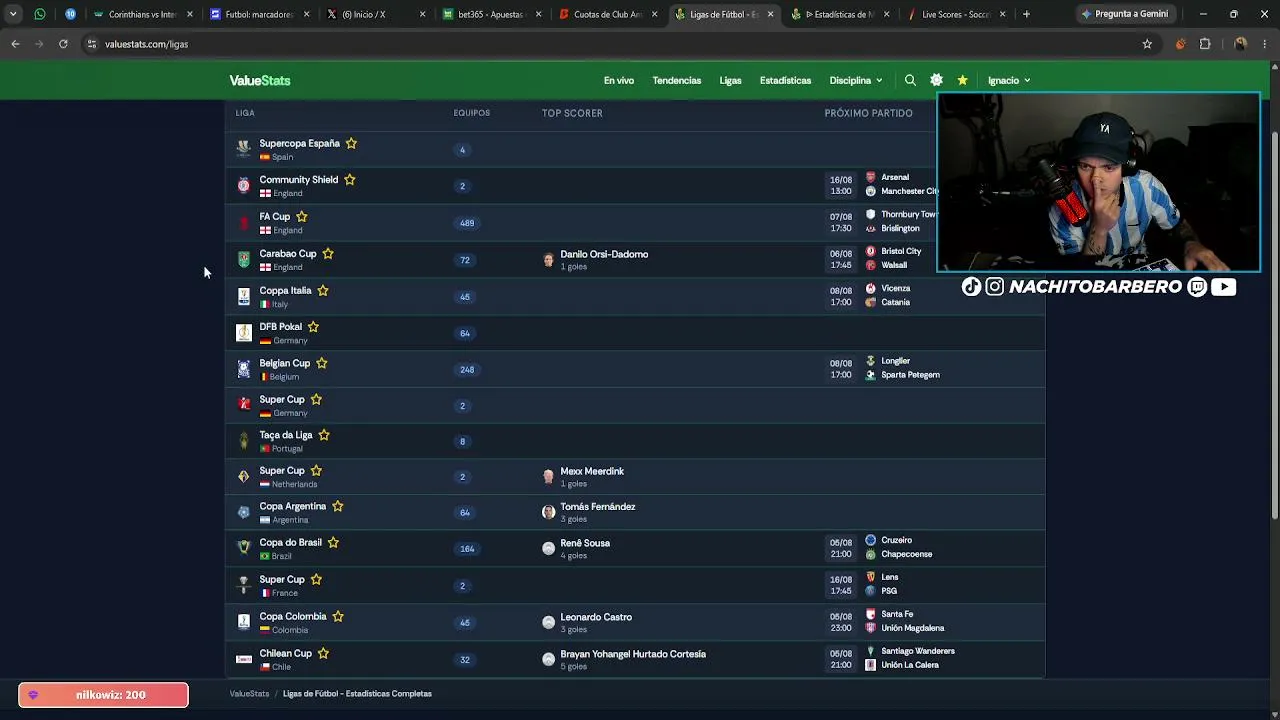Click the Cruzeiro team crest
Screen dimensions: 1280x720
click(x=870, y=540)
